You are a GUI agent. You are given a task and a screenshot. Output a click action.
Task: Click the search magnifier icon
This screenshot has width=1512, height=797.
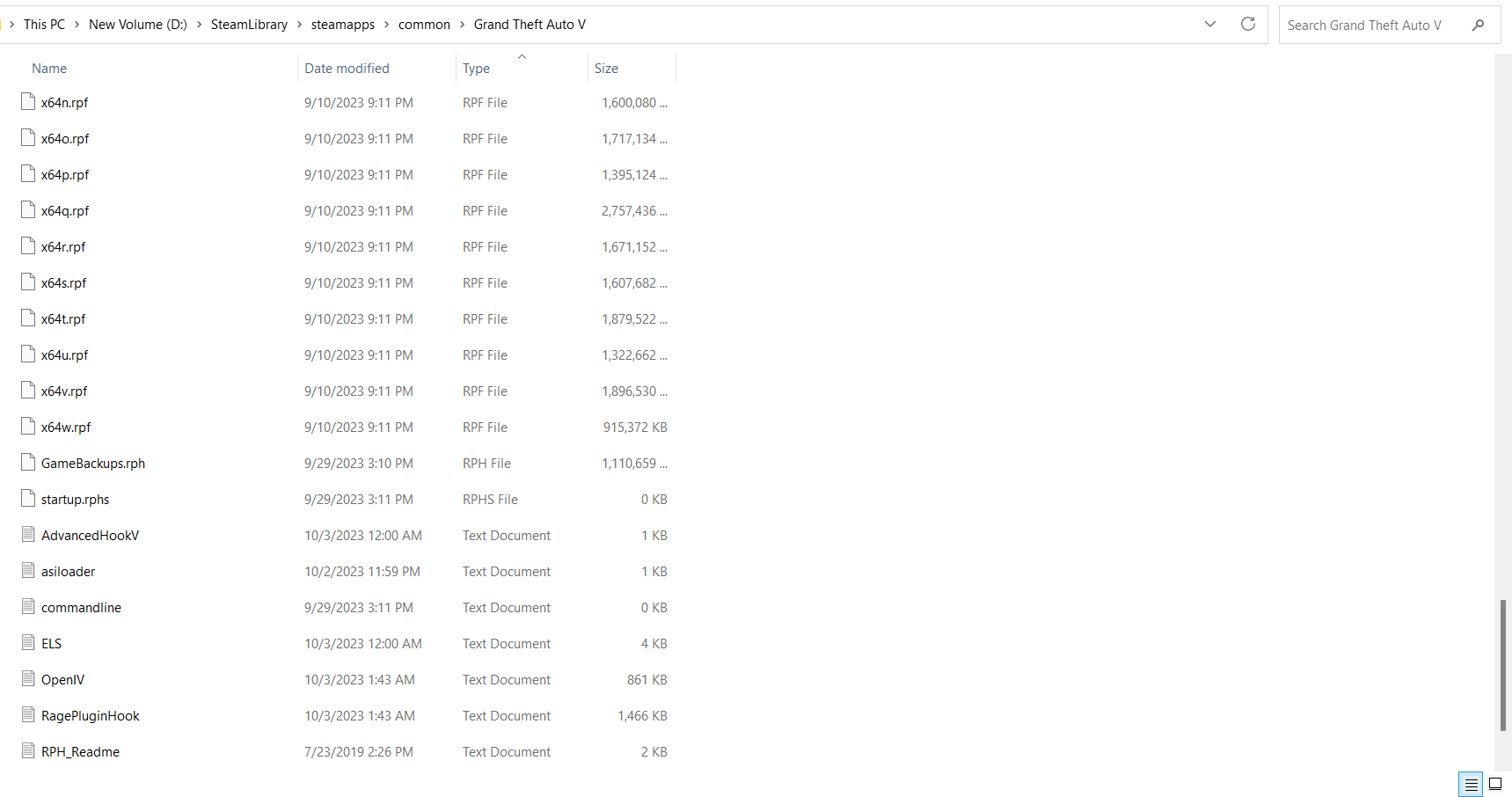[1478, 26]
